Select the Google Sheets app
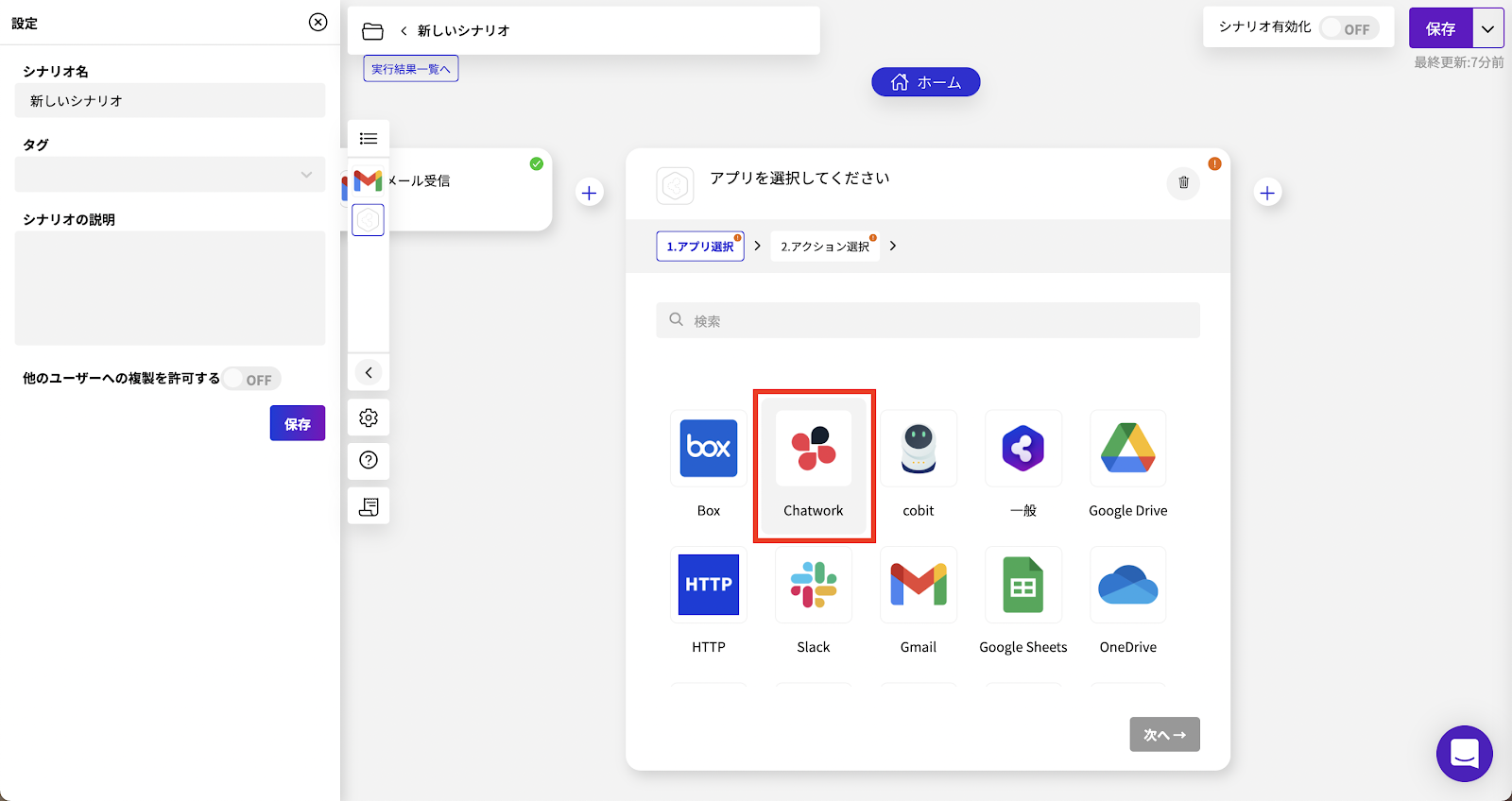This screenshot has height=801, width=1512. 1023,585
